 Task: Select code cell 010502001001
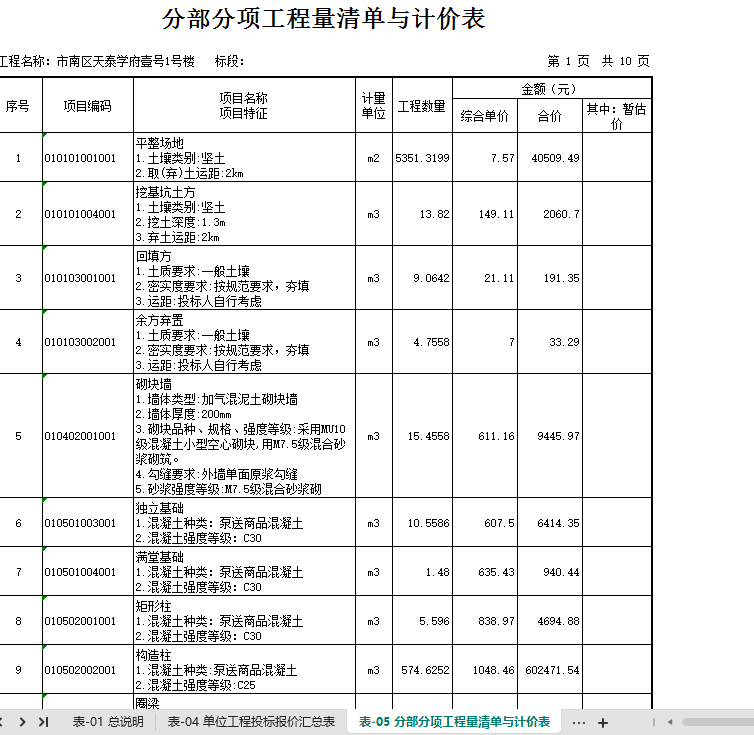click(x=88, y=621)
